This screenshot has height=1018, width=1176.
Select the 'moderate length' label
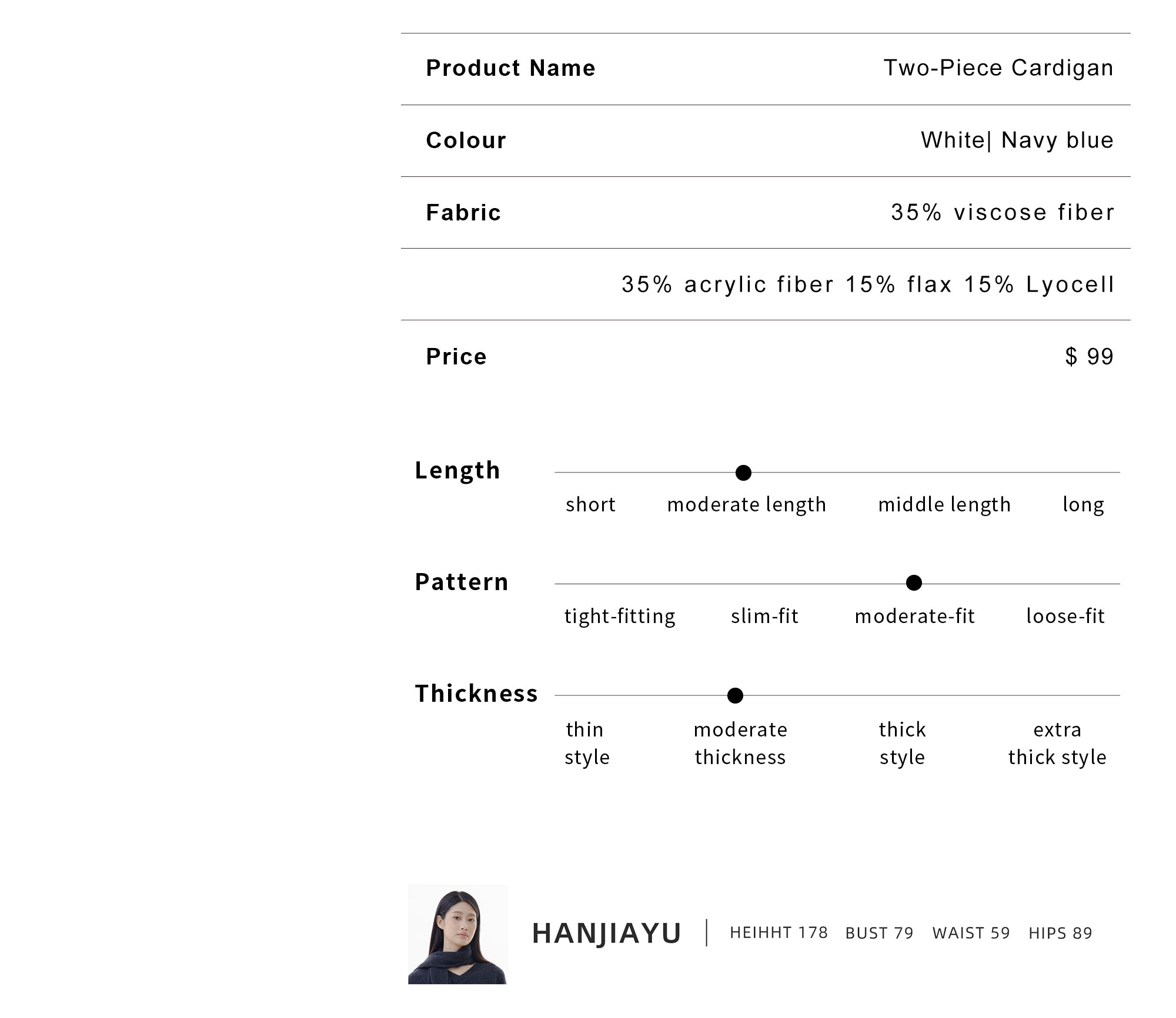746,504
